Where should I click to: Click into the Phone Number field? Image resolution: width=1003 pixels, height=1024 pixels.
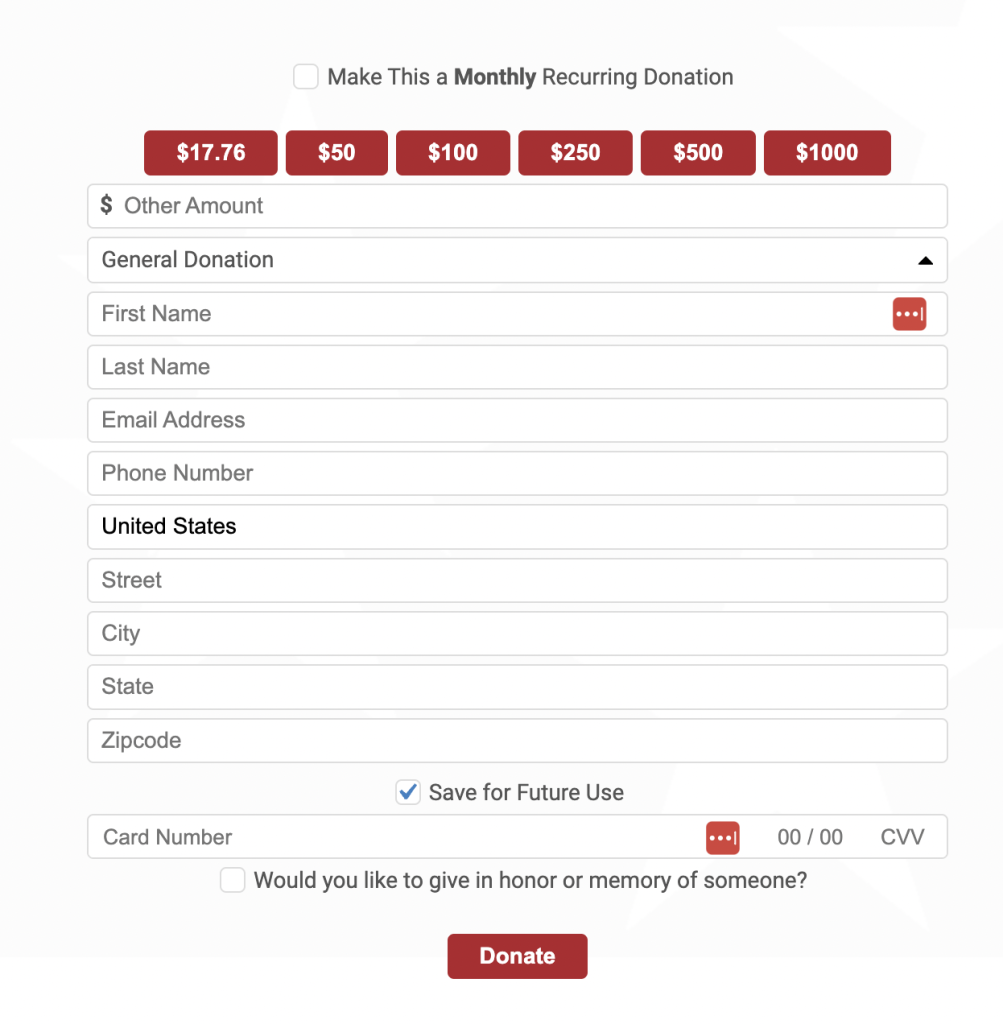point(517,473)
